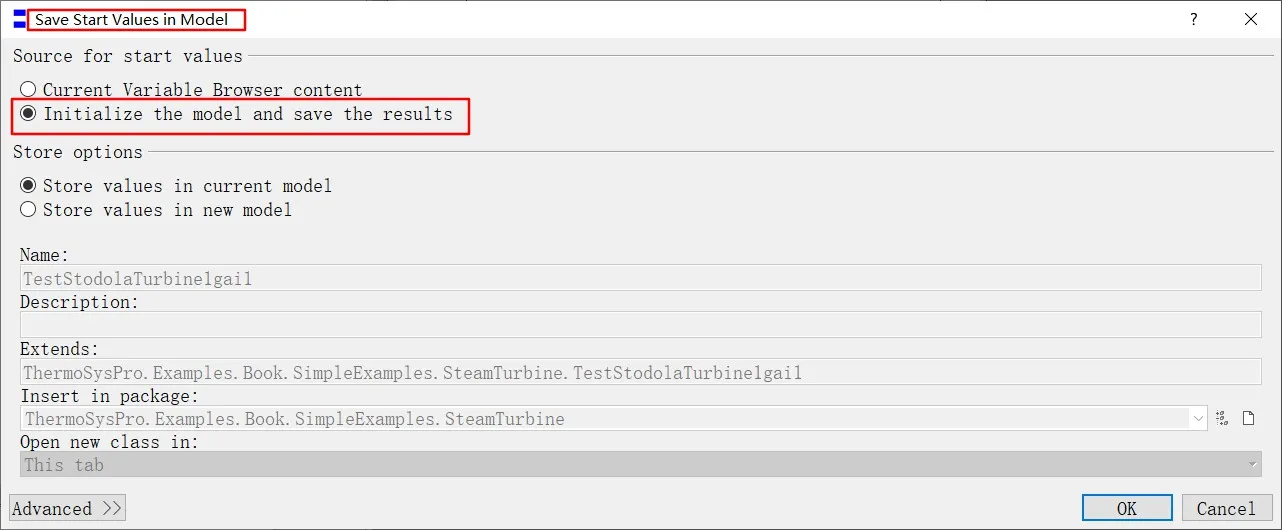Click the Dymola icon in title bar
Screen dimensions: 1282x530
19,18
